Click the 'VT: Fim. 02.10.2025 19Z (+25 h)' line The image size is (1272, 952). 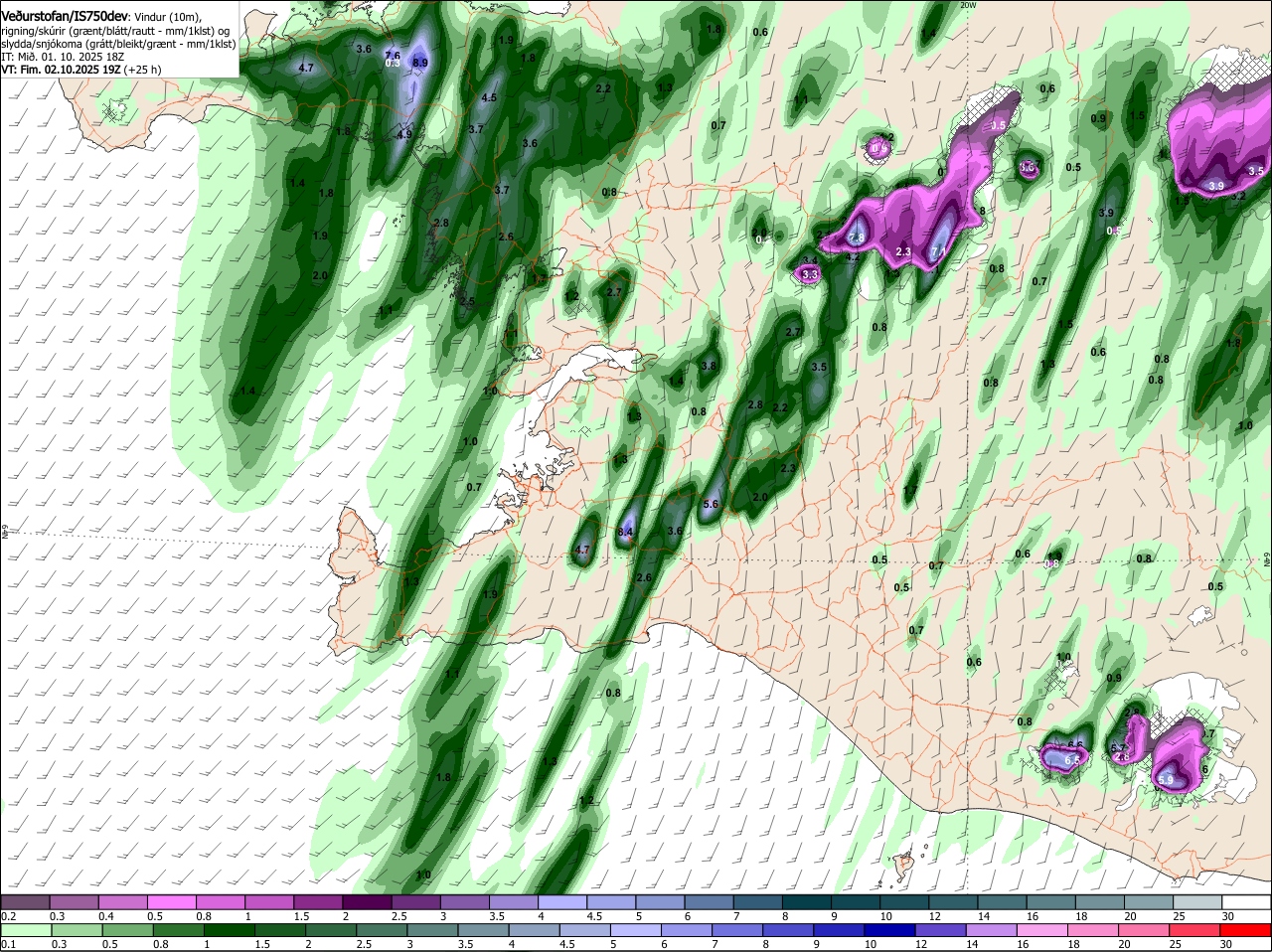coord(81,70)
